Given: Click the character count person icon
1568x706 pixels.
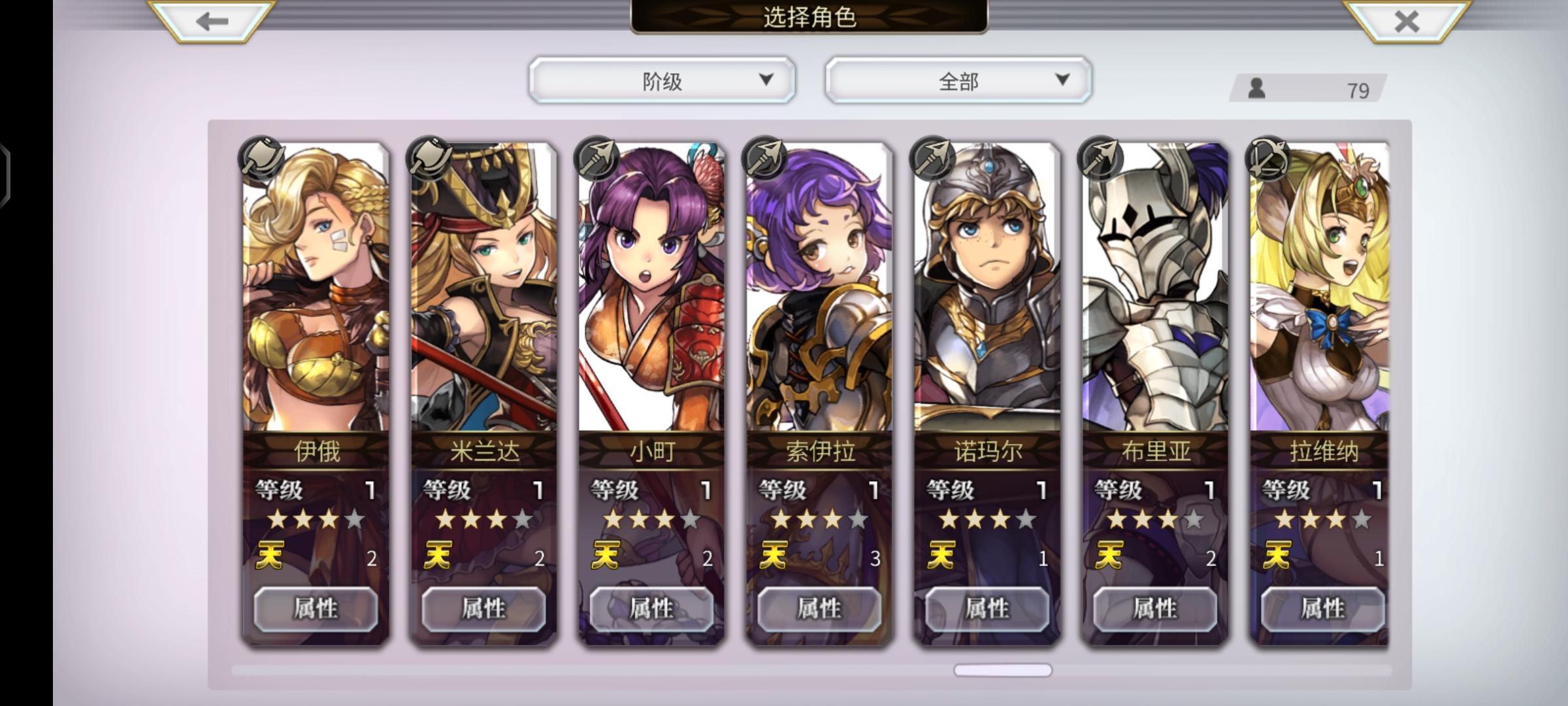Looking at the screenshot, I should 1256,88.
